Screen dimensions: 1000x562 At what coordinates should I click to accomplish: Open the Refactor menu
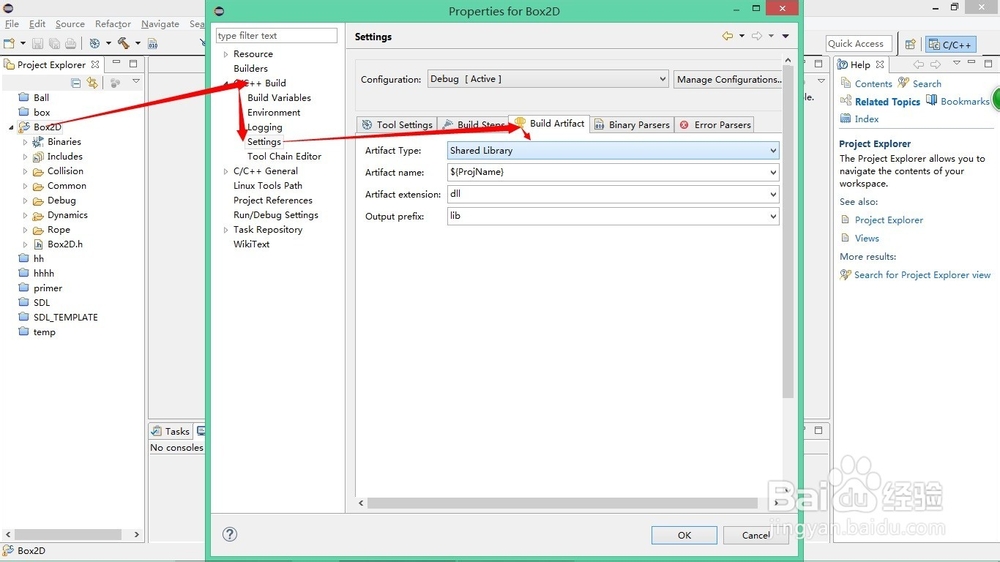tap(113, 24)
